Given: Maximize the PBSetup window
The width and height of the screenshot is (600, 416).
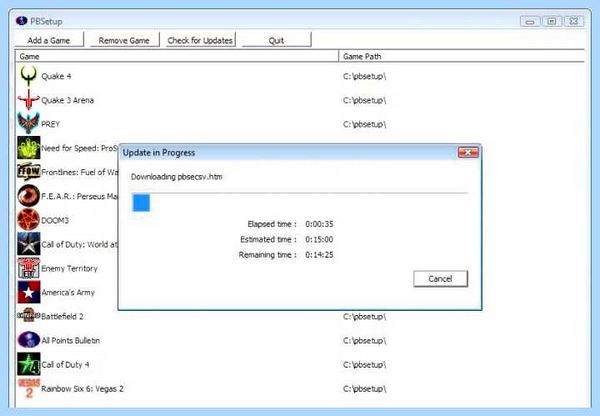Looking at the screenshot, I should coord(552,21).
